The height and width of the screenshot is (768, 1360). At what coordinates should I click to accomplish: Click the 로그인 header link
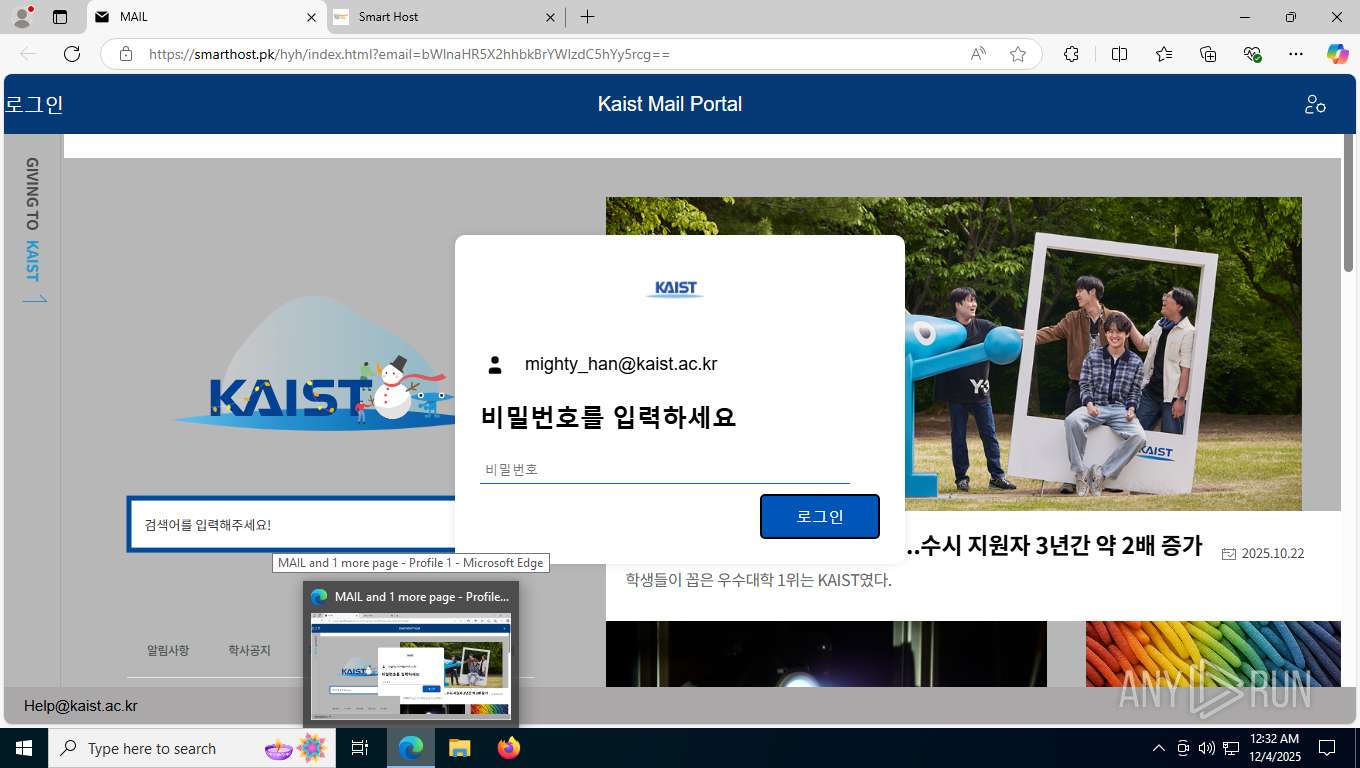tap(34, 104)
